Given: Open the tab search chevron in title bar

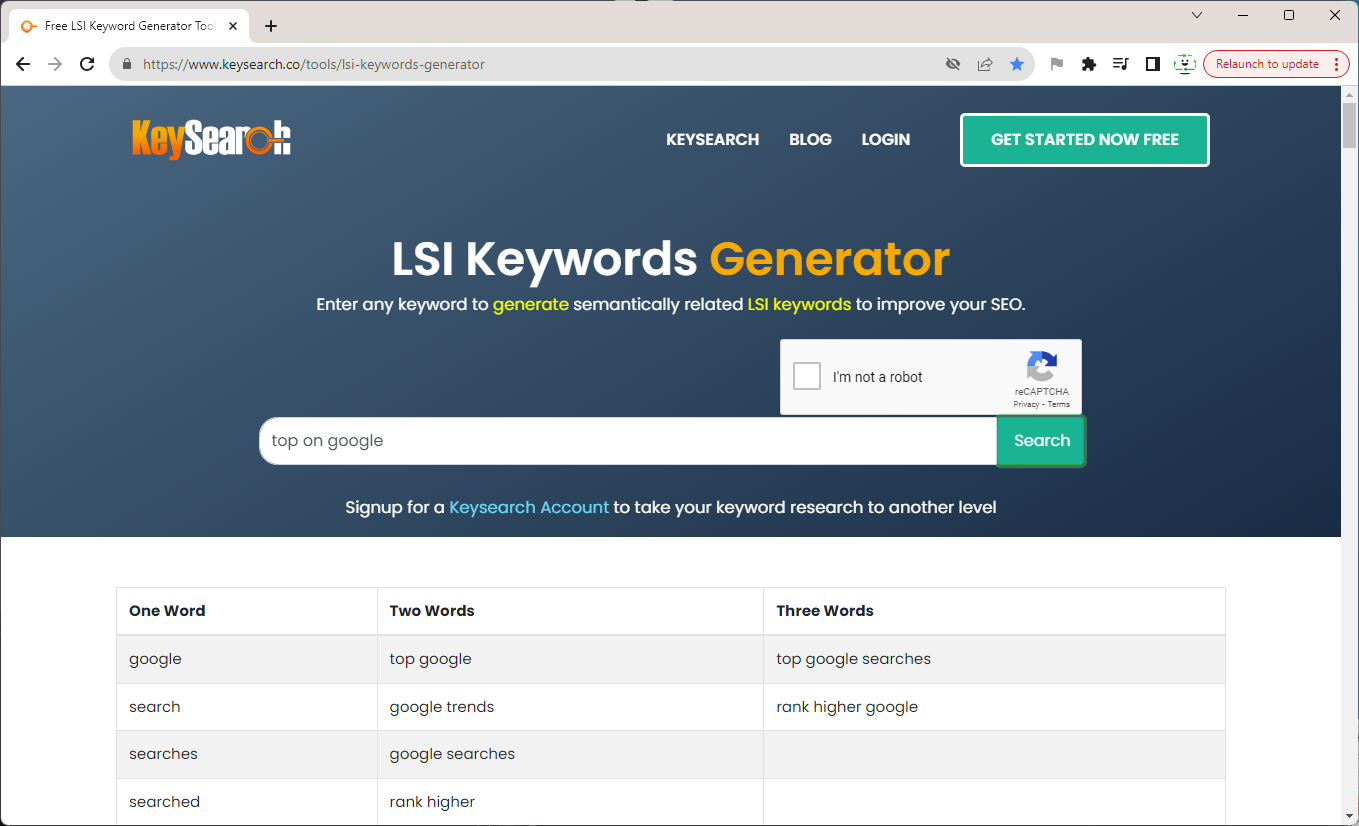Looking at the screenshot, I should pos(1197,15).
